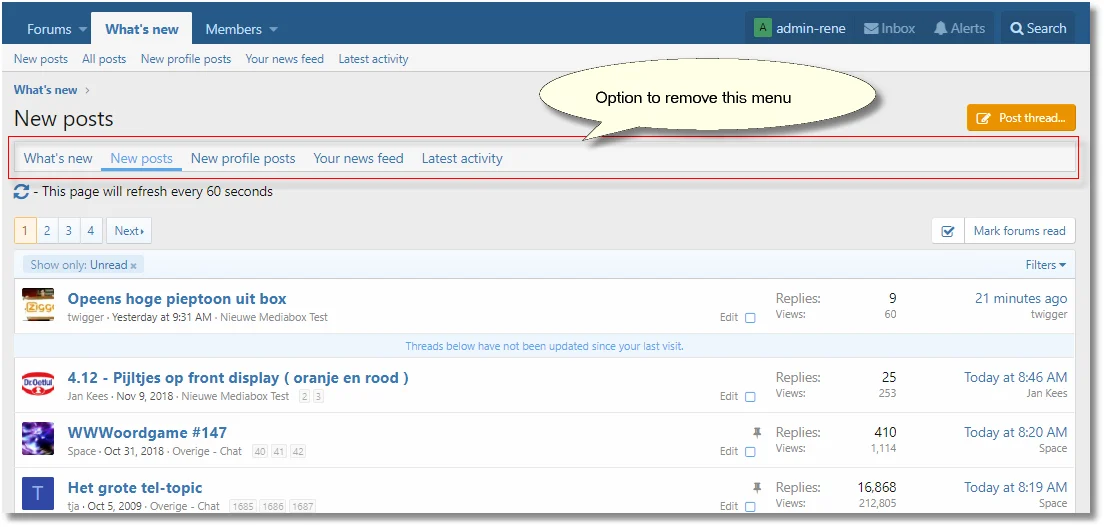1104x527 pixels.
Task: Click Jan Kees' Dr. Oetker avatar
Action: [38, 385]
